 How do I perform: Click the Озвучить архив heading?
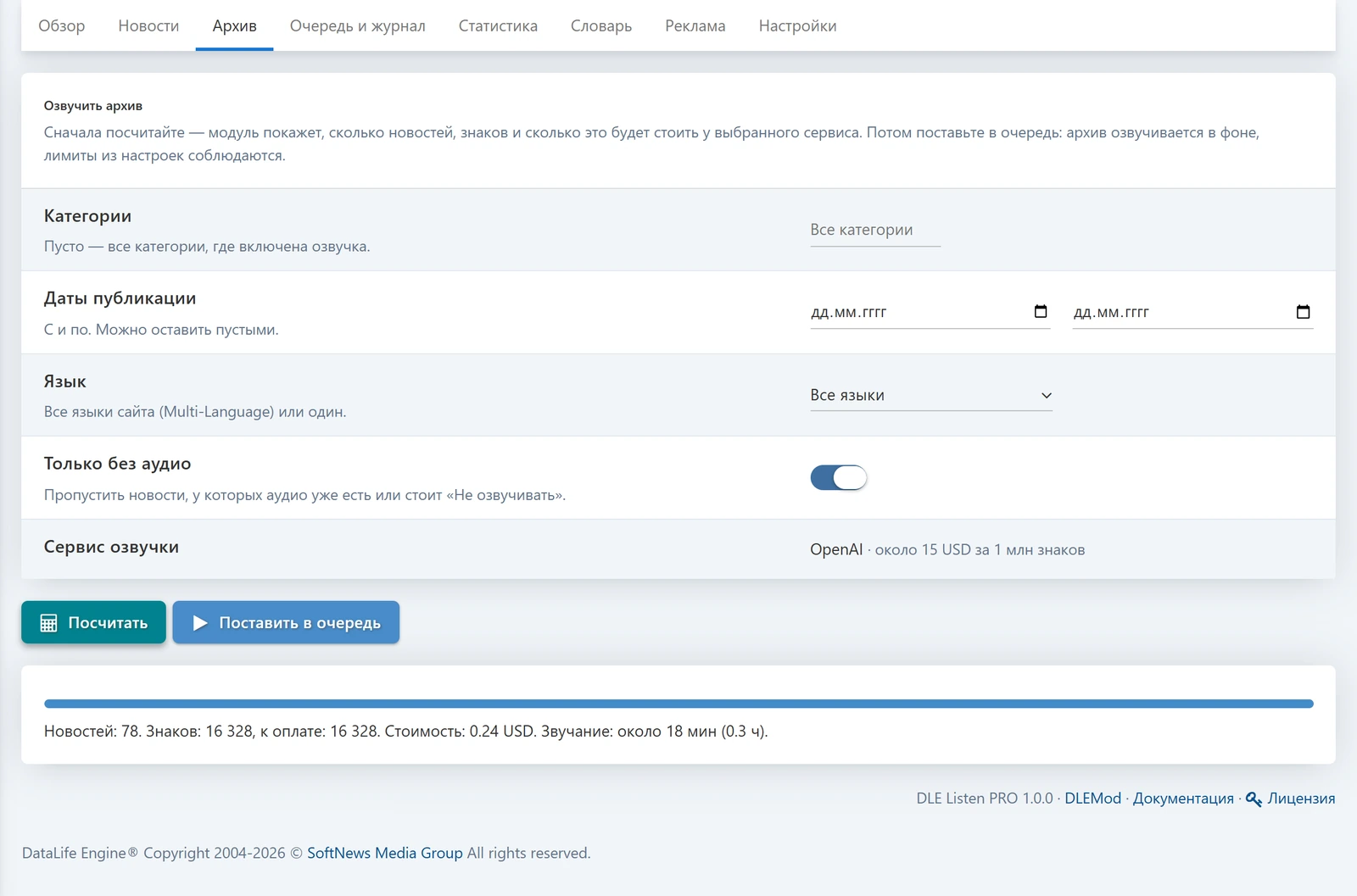(93, 106)
